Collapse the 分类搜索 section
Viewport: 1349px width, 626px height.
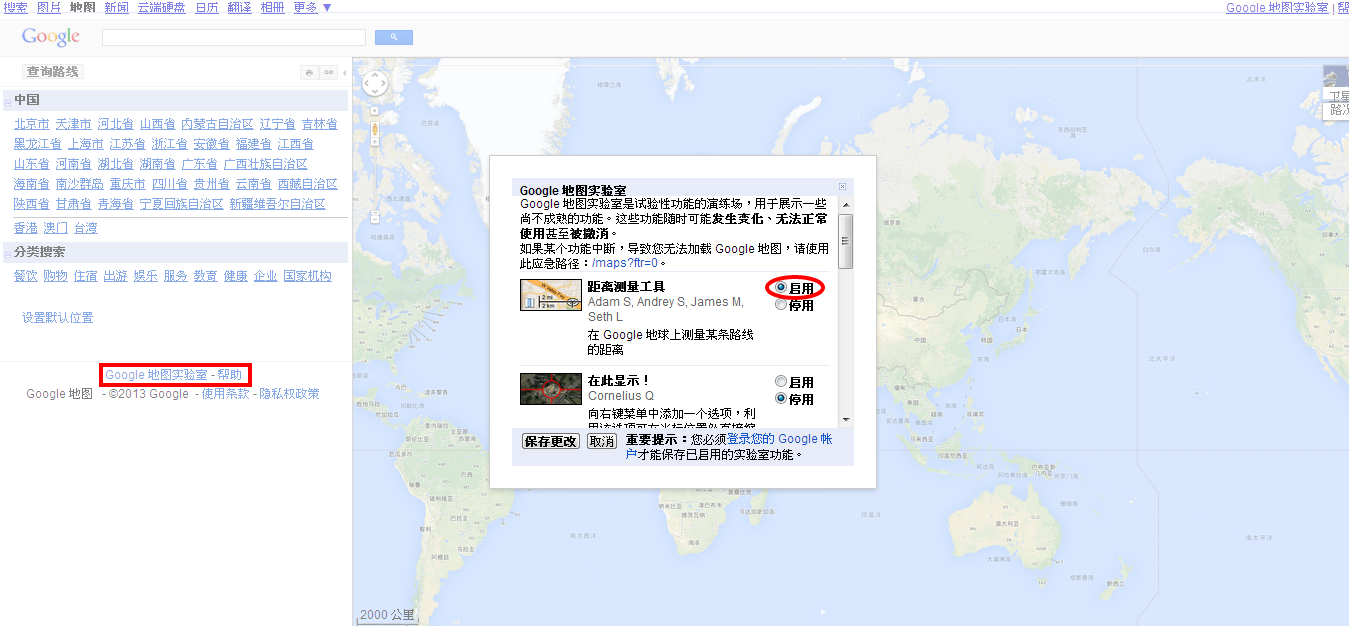(7, 253)
